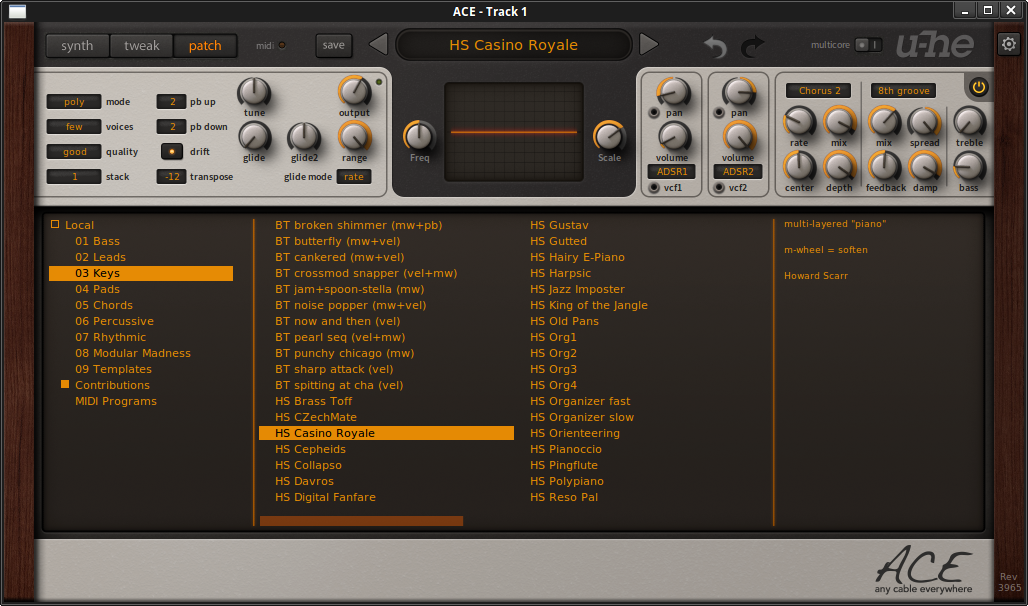Viewport: 1028px width, 606px height.
Task: Click the delay spread knob
Action: pyautogui.click(x=924, y=122)
